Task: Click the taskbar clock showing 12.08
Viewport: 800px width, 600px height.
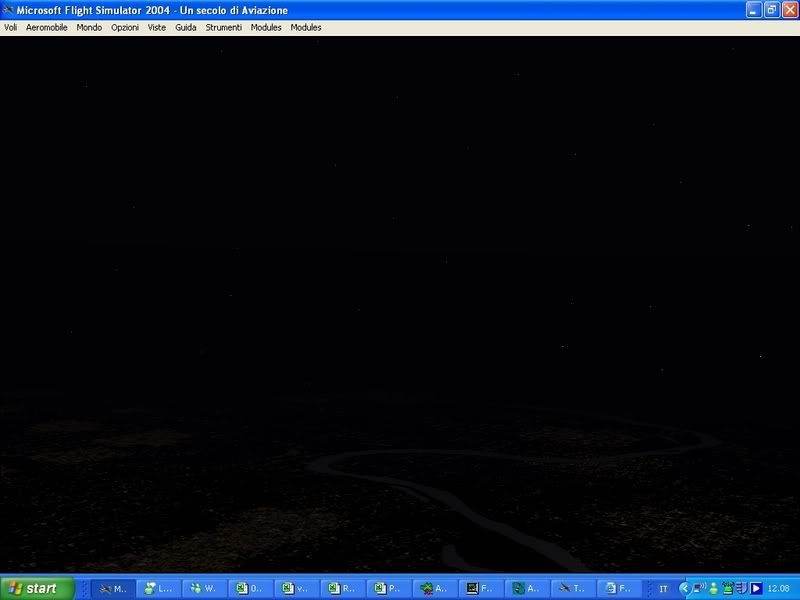Action: [779, 589]
